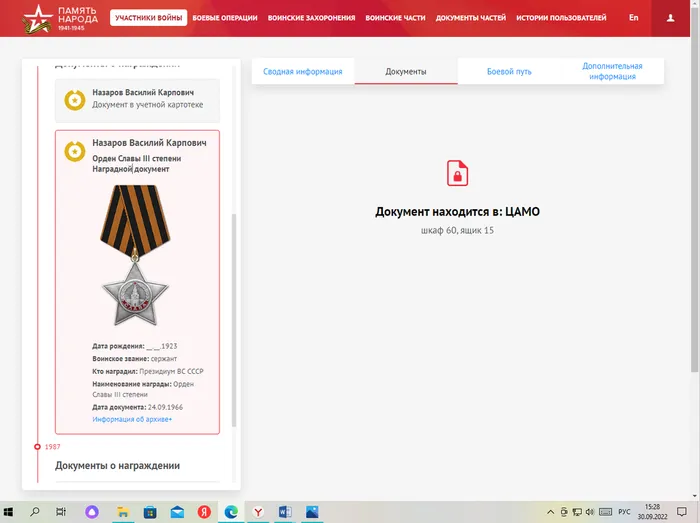The width and height of the screenshot is (700, 523).
Task: Click medal icon beside Орден Славы III степени
Action: pyautogui.click(x=74, y=151)
